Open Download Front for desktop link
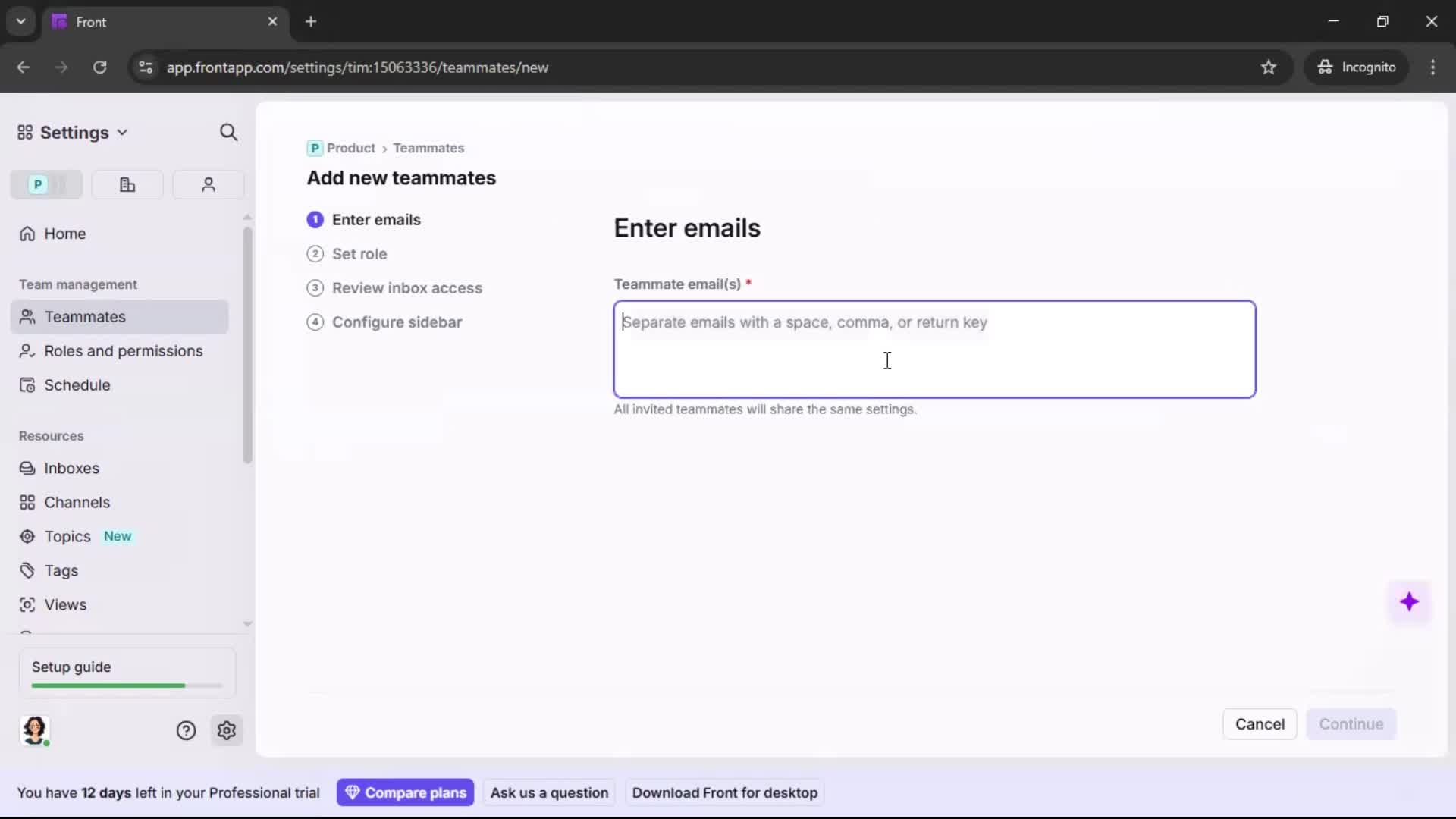The width and height of the screenshot is (1456, 819). tap(724, 792)
